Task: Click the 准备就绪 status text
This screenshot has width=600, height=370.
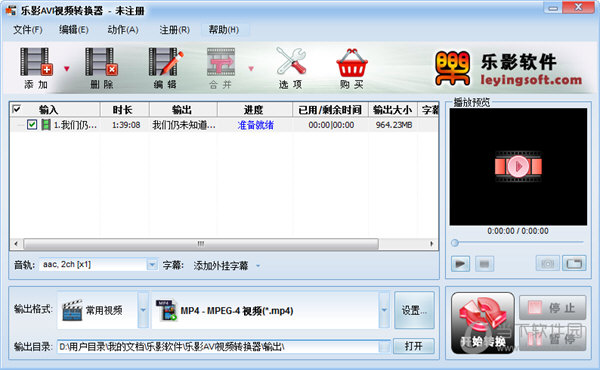Action: [256, 125]
